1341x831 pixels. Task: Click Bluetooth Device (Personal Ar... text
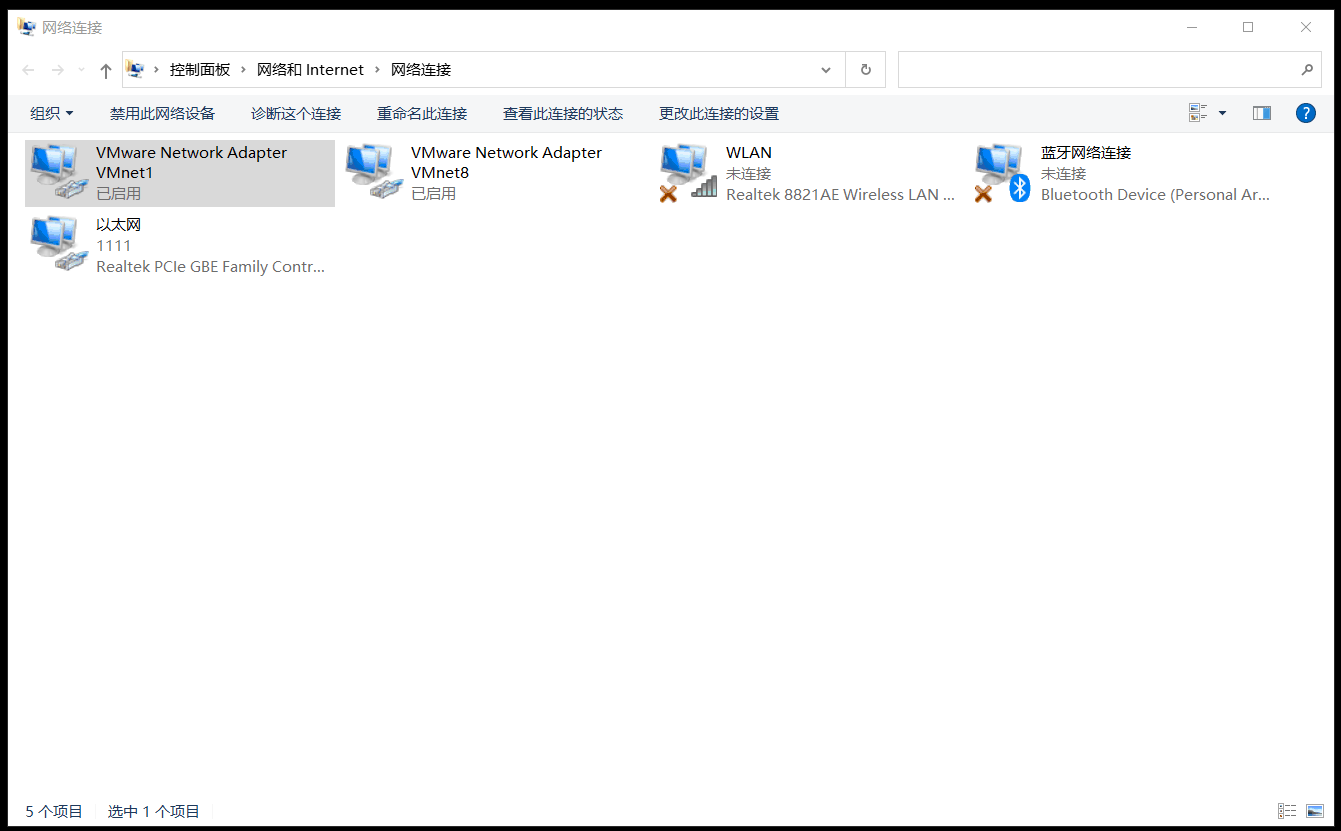[1155, 195]
